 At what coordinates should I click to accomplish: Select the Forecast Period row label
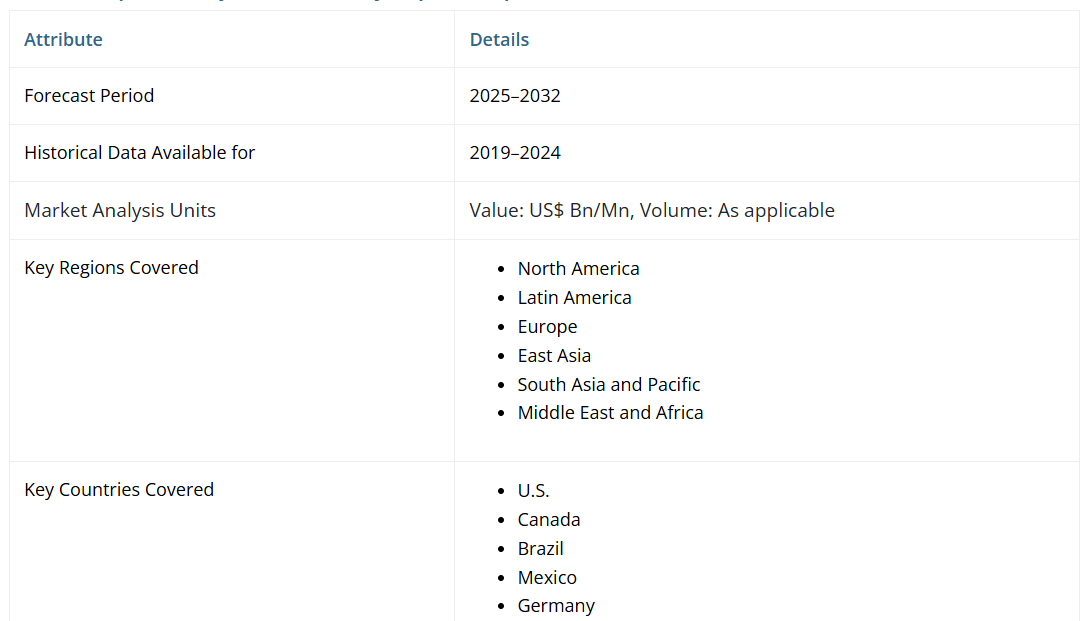pyautogui.click(x=89, y=96)
